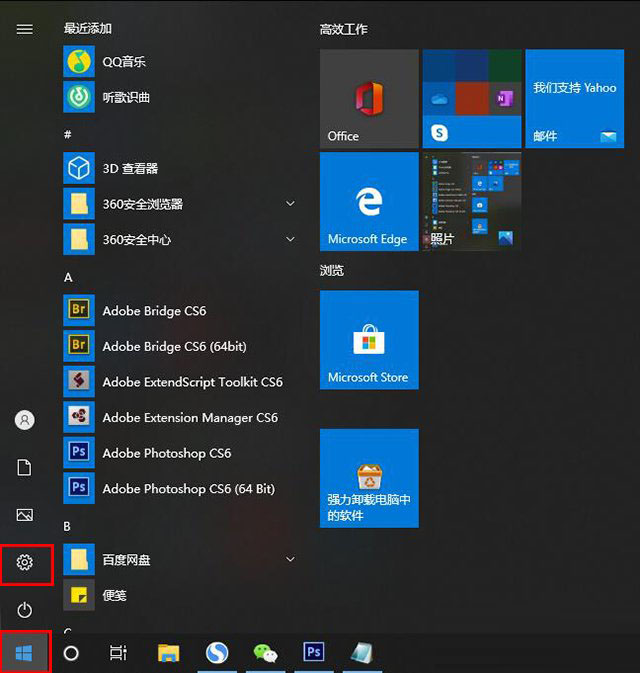Select the # section header
This screenshot has height=673, width=640.
68,134
